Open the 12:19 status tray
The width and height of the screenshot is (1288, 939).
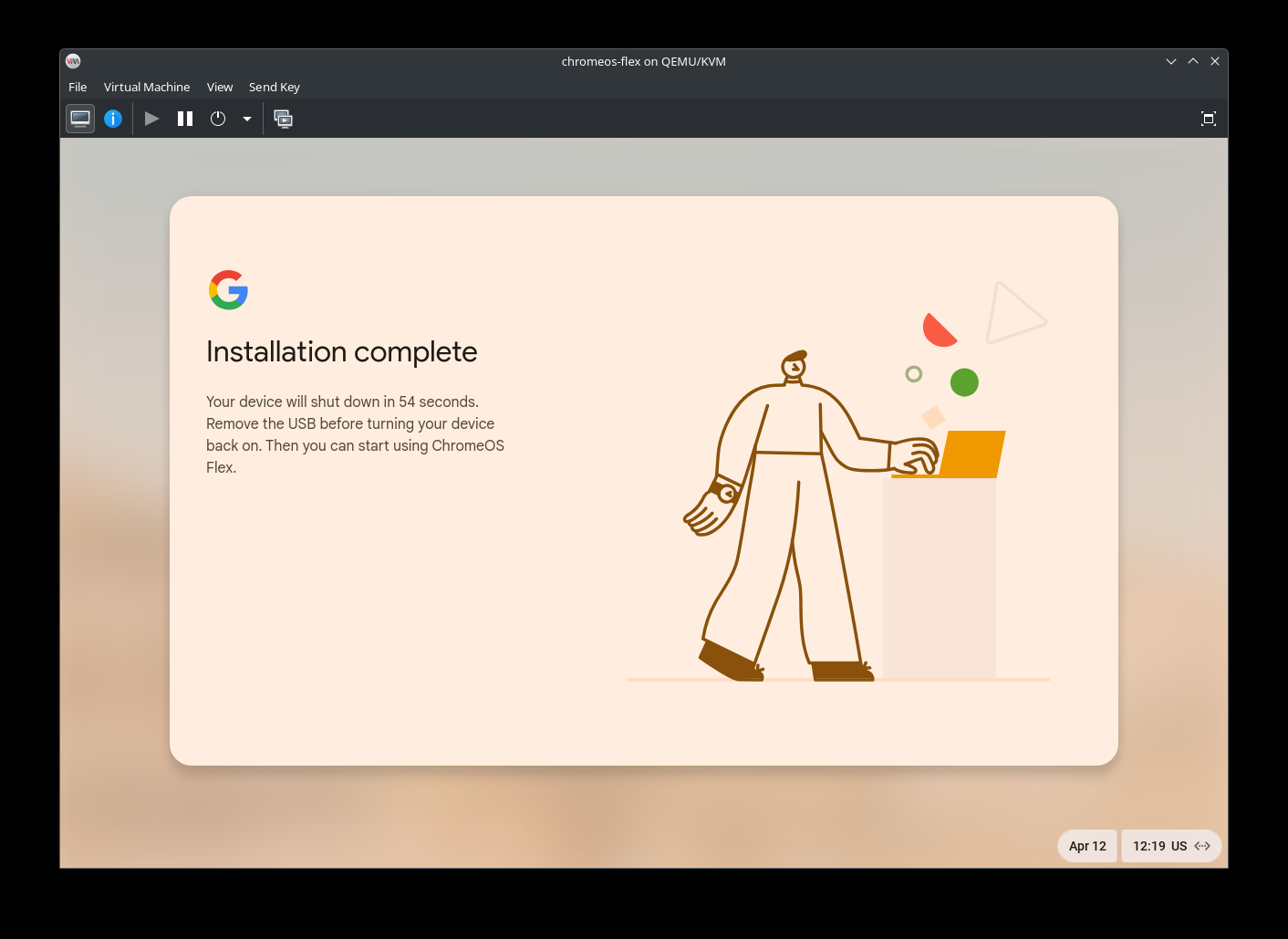click(1171, 846)
